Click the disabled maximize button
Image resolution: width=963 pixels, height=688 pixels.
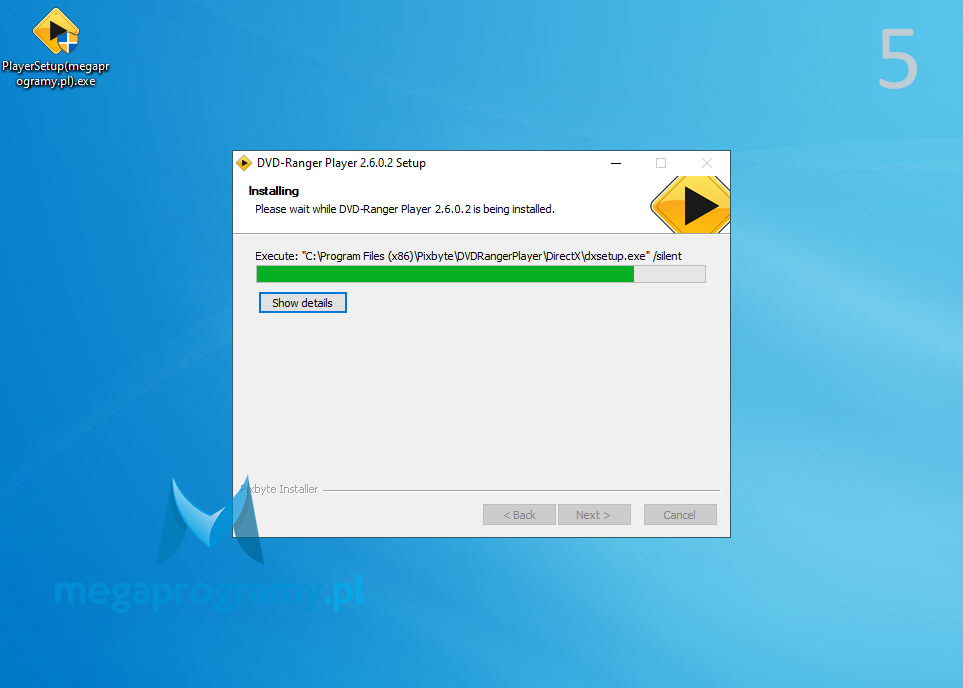coord(661,163)
